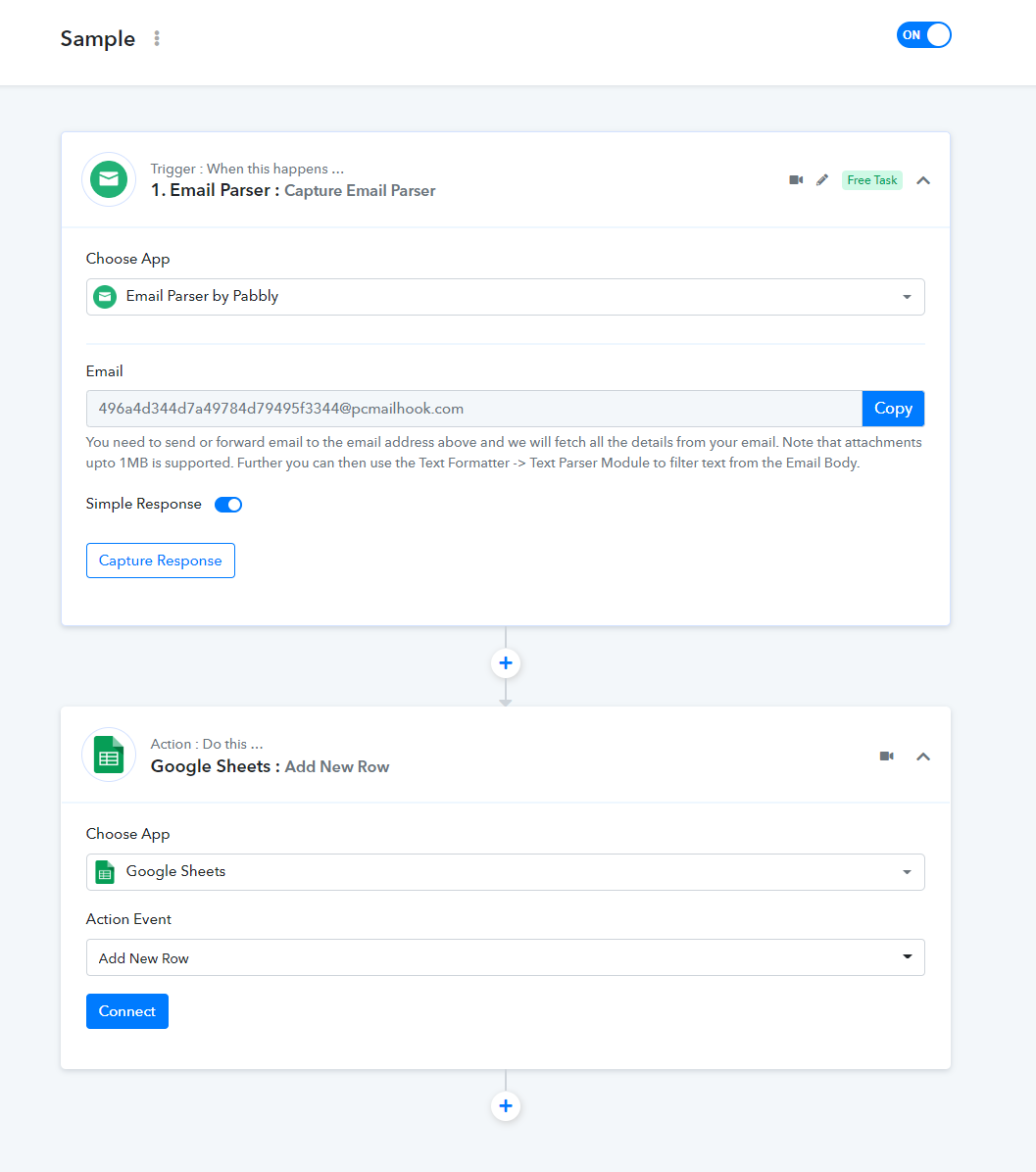Click the Sample workflow title

pos(98,39)
